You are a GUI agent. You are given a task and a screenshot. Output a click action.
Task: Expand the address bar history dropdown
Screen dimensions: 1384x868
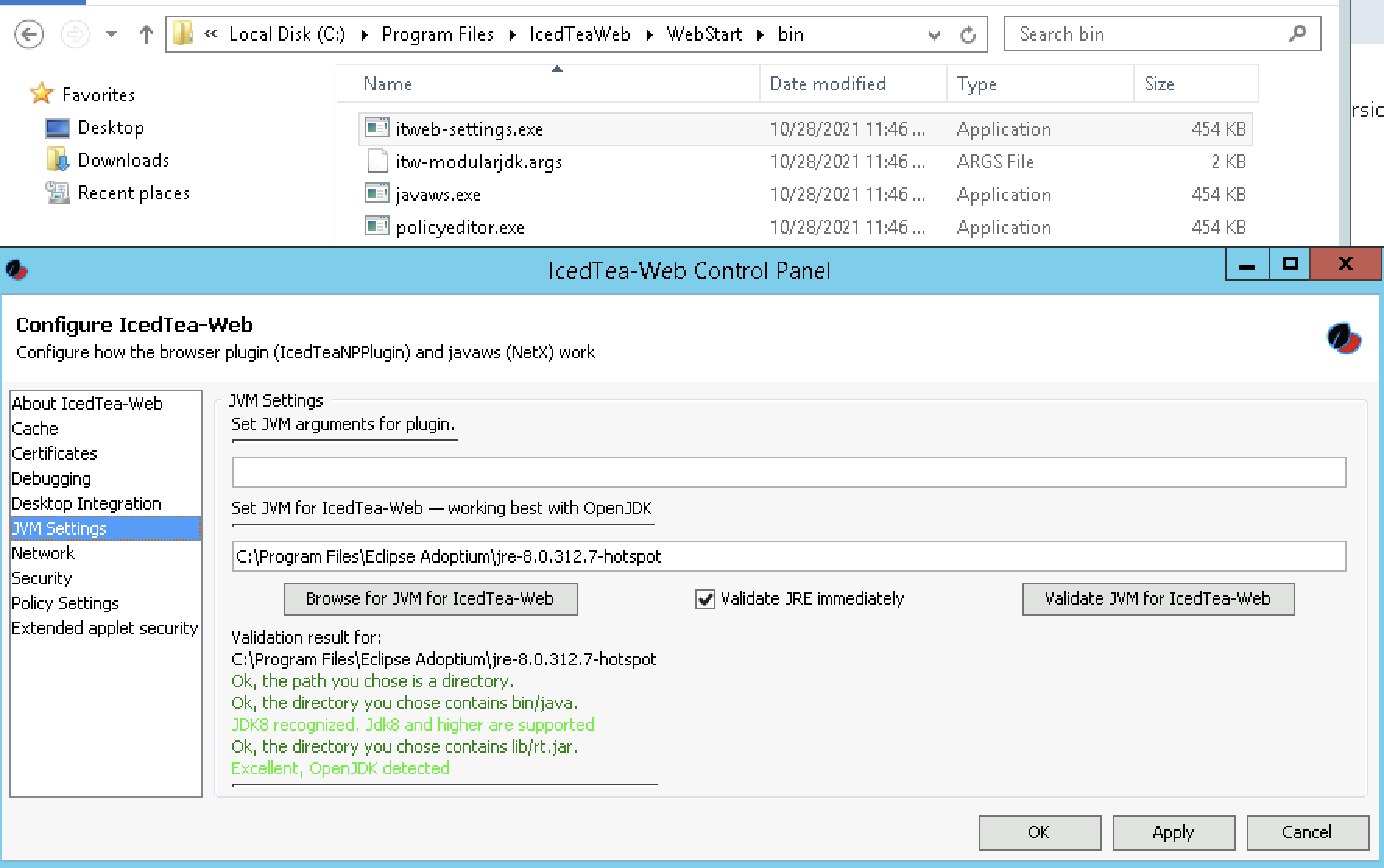[934, 34]
